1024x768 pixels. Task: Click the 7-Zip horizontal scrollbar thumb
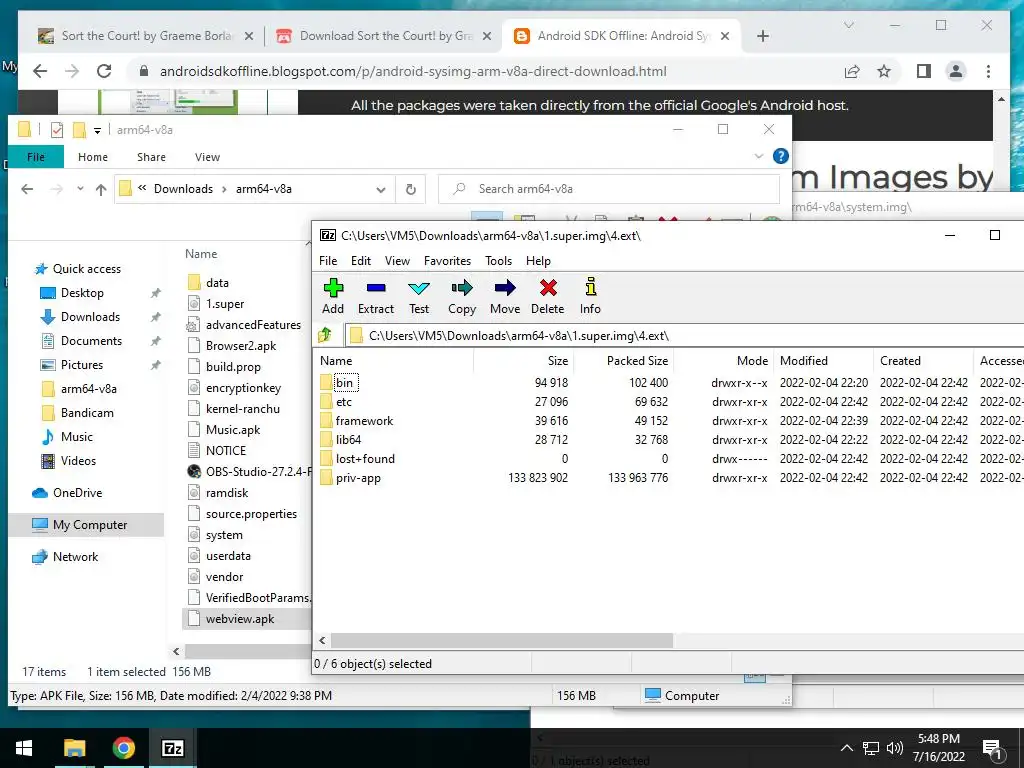[502, 641]
